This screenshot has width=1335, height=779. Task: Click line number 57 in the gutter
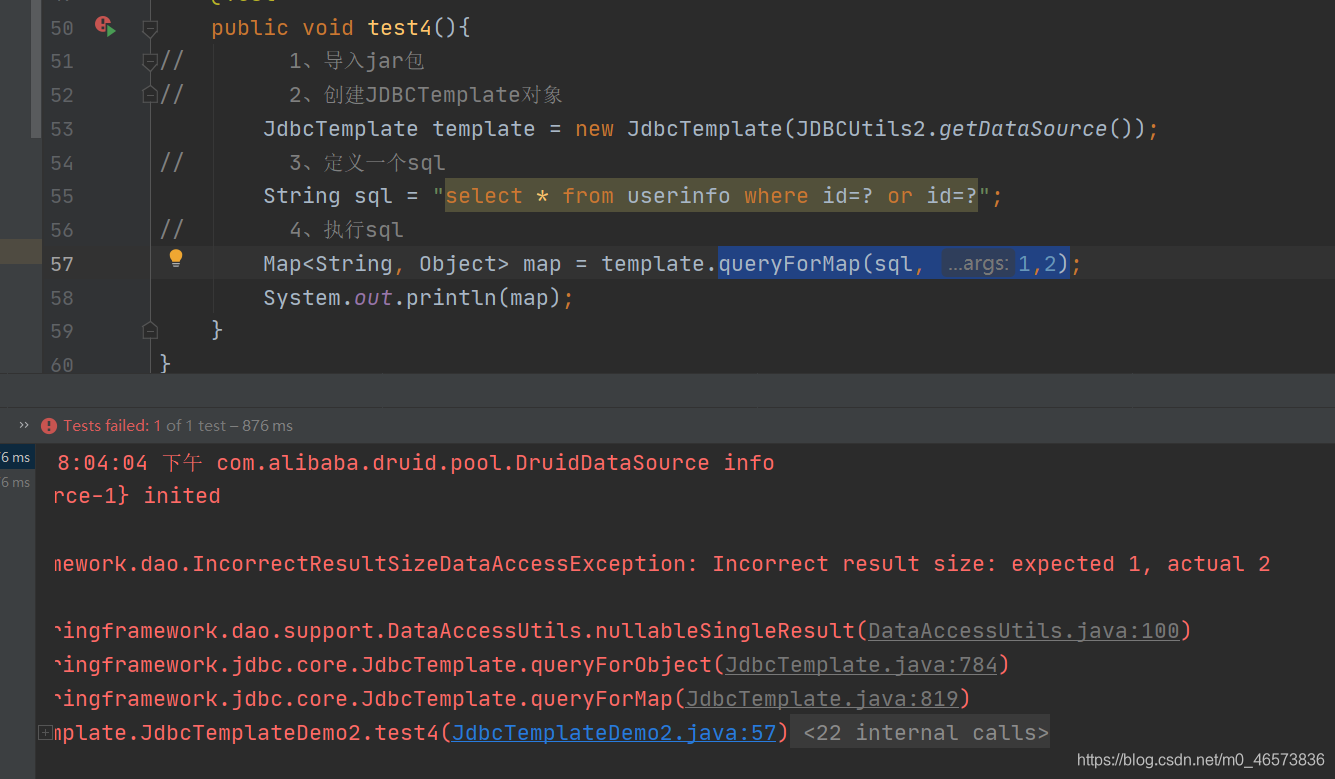62,264
